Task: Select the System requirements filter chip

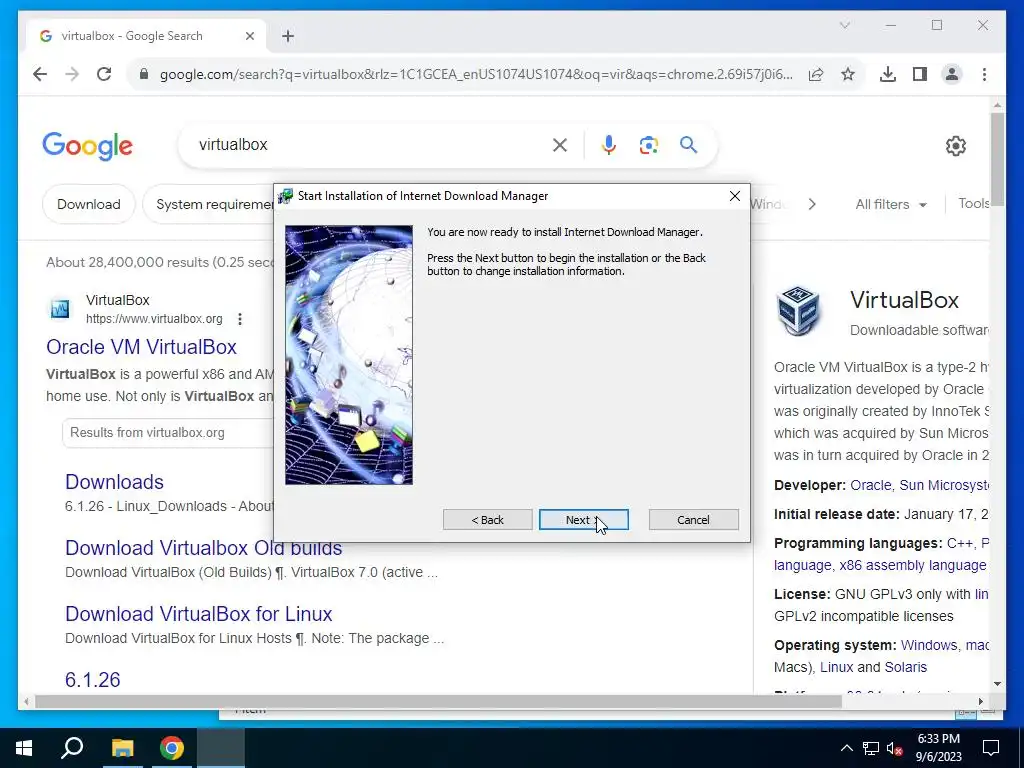Action: (209, 204)
